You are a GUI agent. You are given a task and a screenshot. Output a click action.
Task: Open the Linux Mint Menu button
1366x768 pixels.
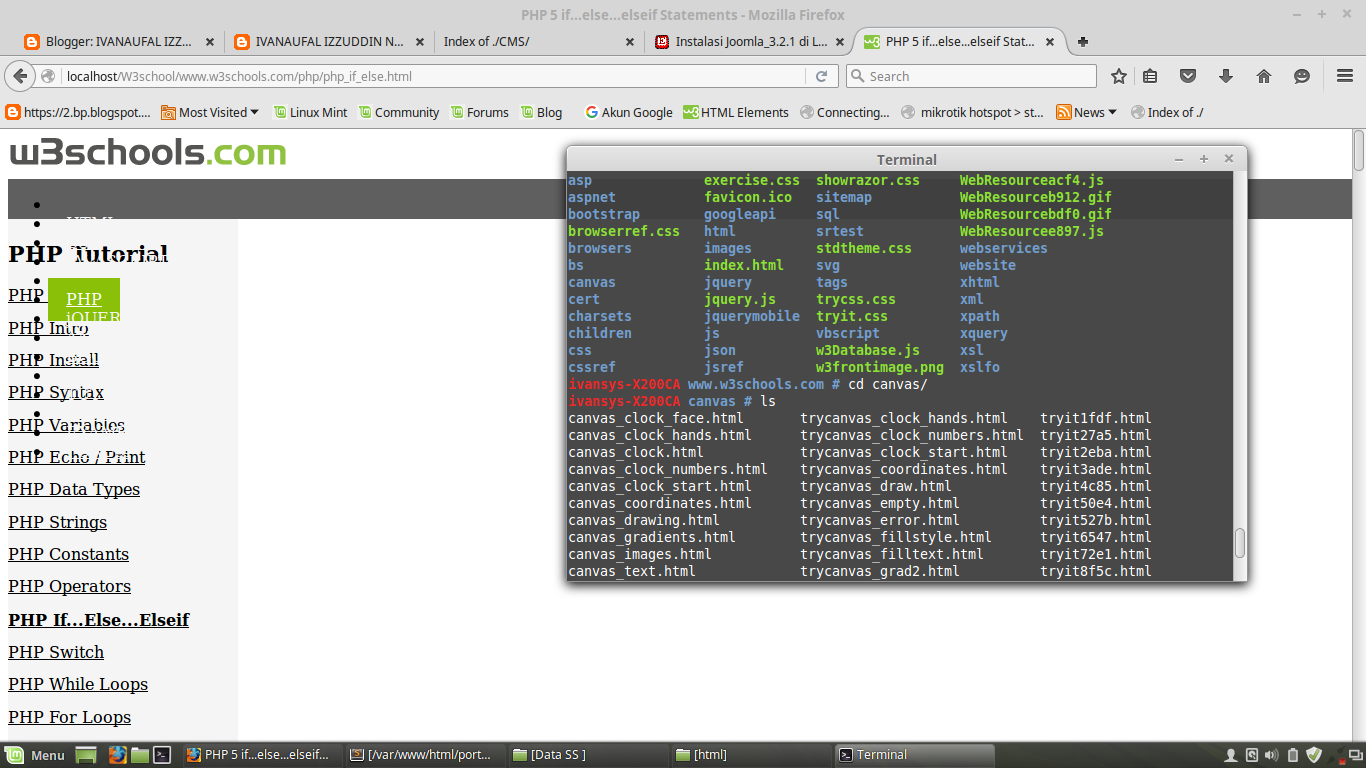(x=36, y=755)
